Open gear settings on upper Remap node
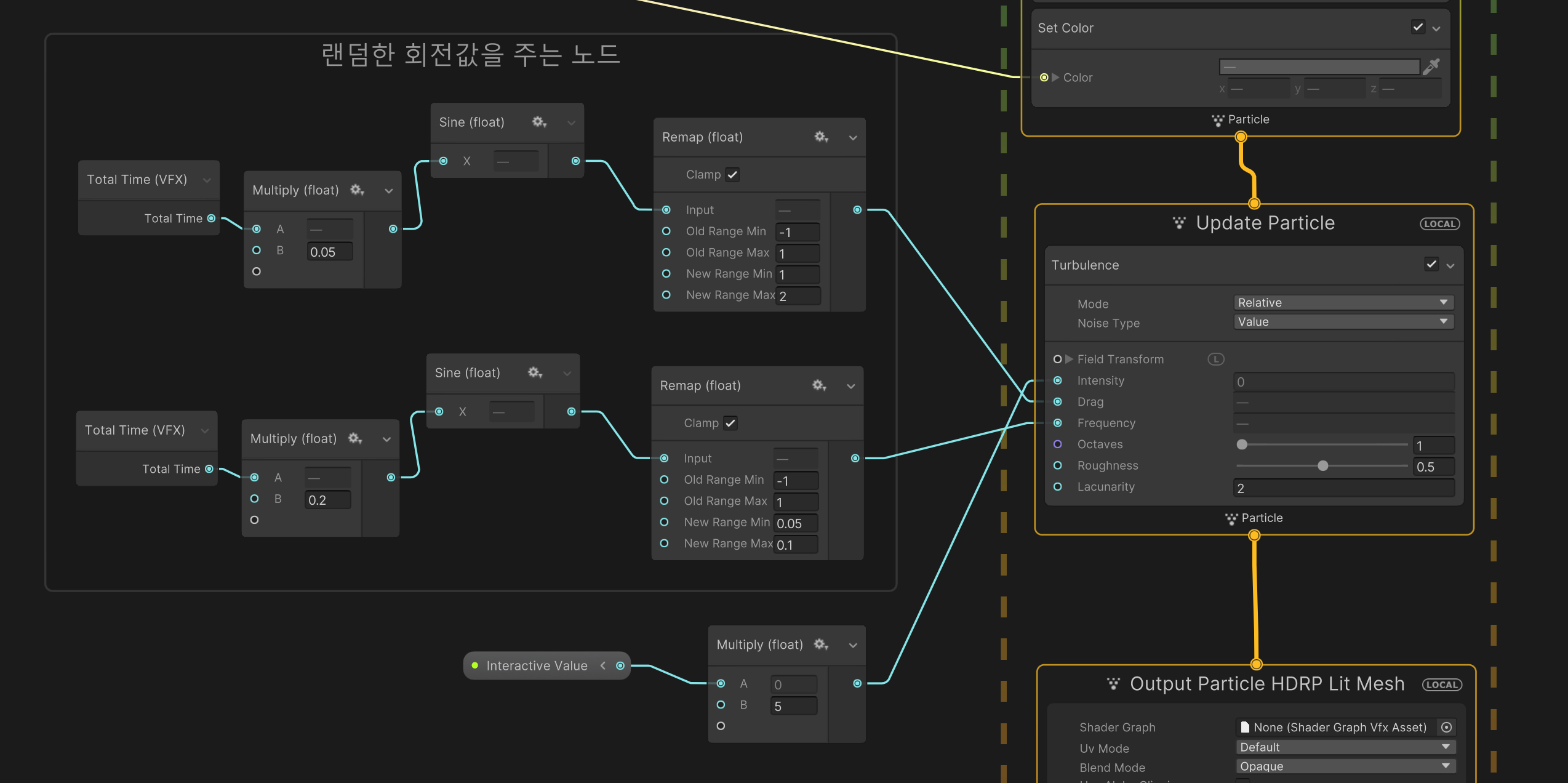The width and height of the screenshot is (1568, 783). click(821, 137)
